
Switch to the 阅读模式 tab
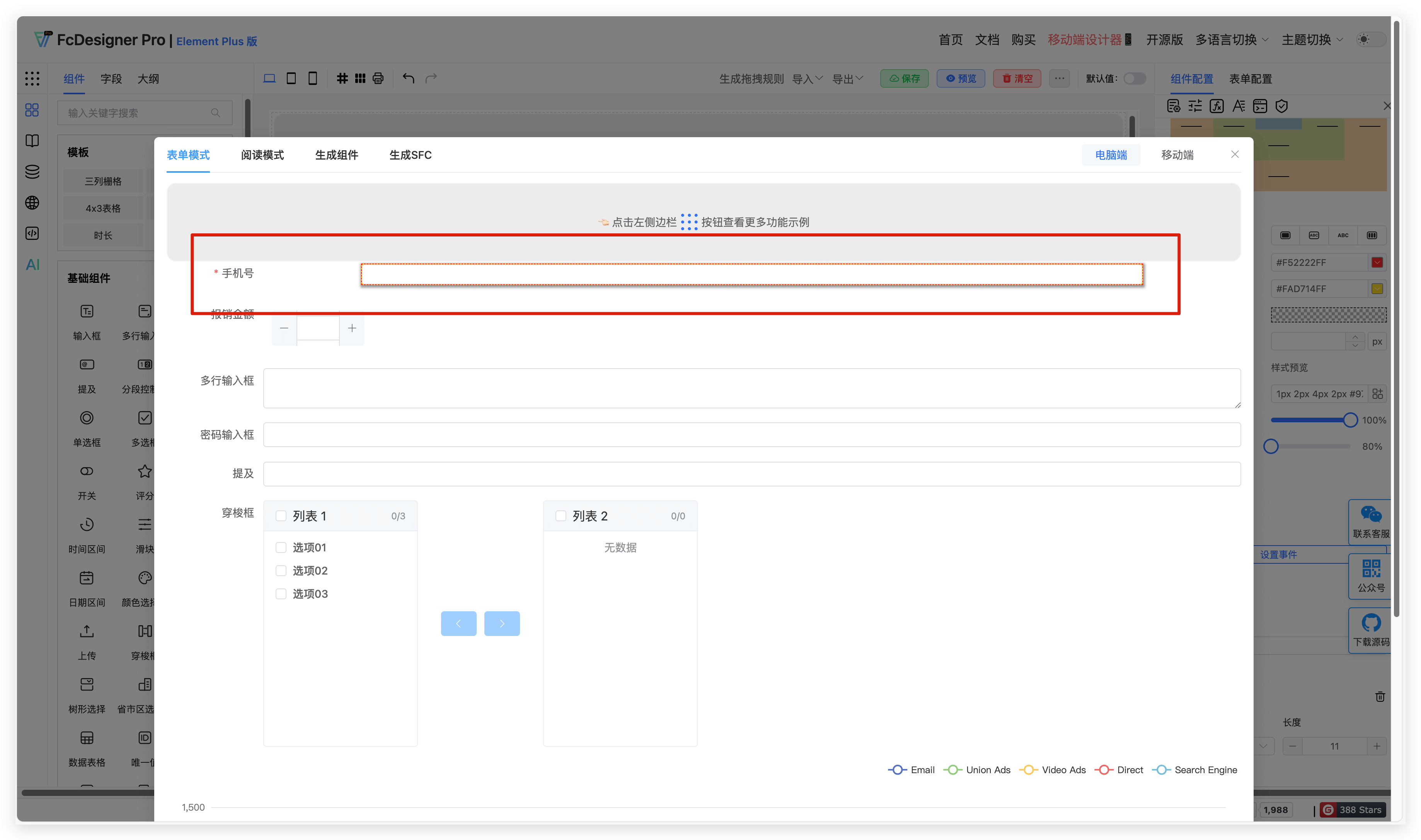pos(262,155)
